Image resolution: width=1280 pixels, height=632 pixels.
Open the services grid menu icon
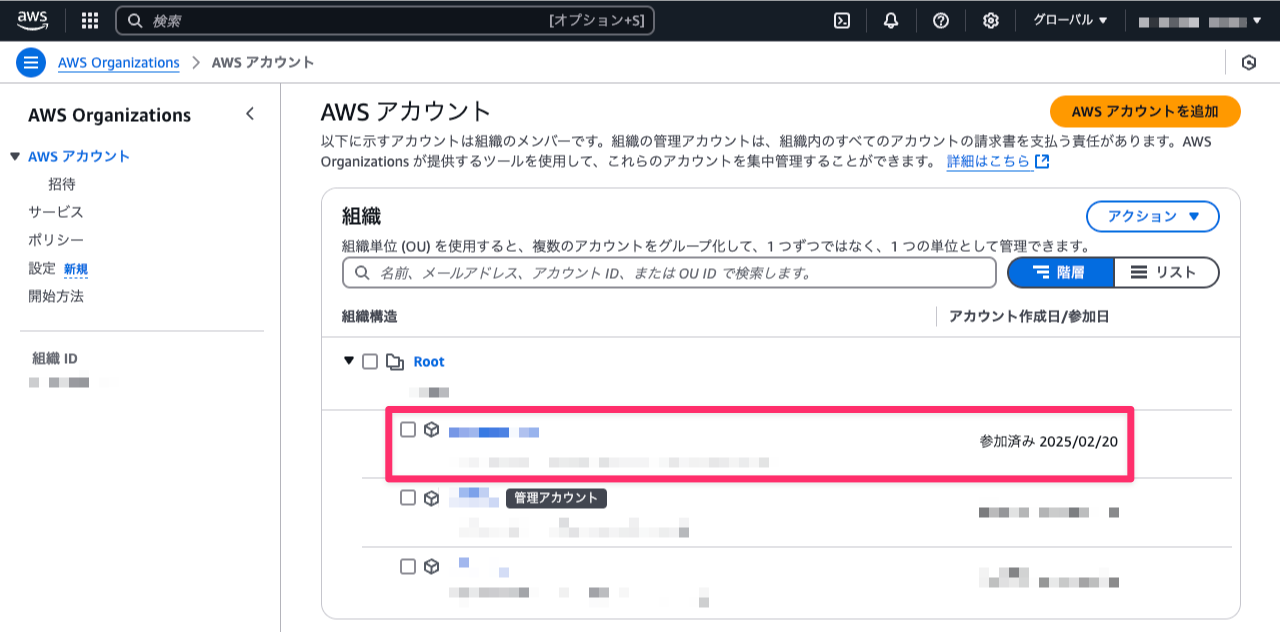coord(90,20)
